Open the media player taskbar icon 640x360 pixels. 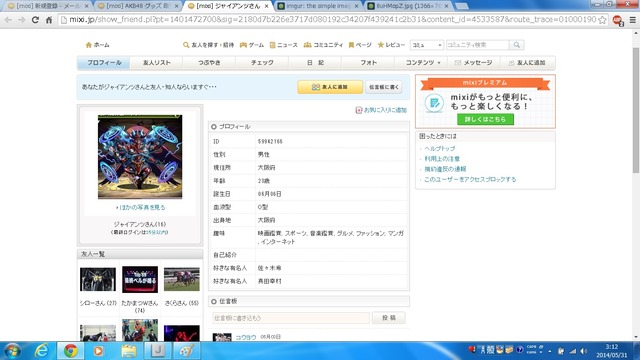point(98,351)
